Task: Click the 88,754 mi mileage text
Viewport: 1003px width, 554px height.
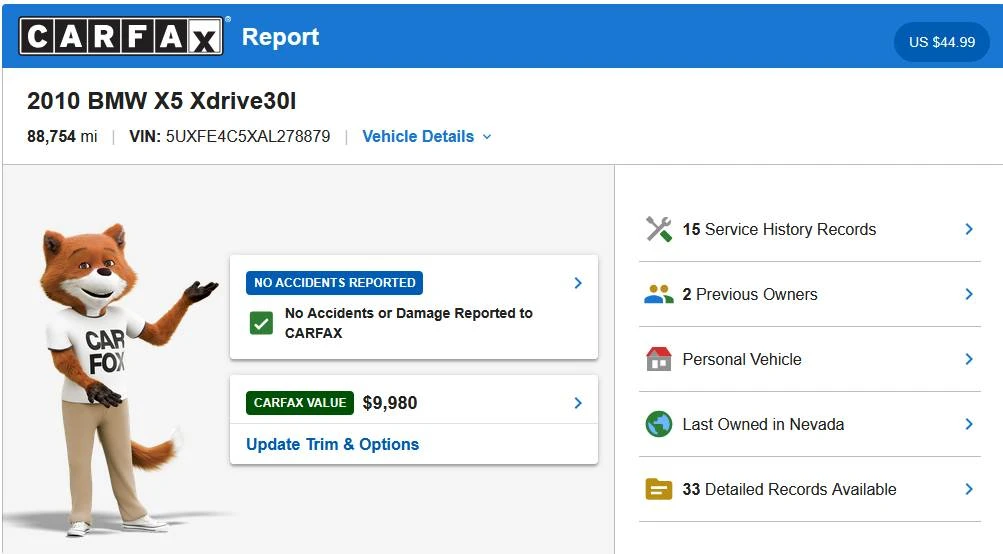Action: 62,136
